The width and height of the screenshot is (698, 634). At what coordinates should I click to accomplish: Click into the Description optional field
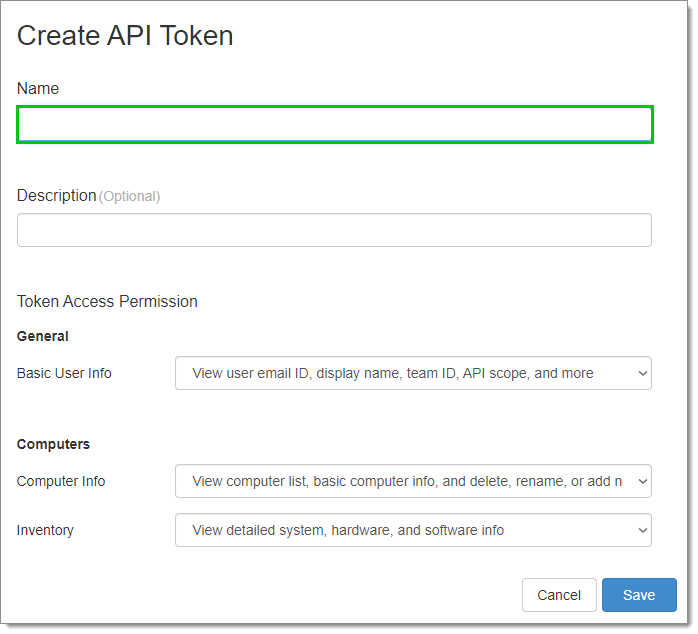(334, 230)
